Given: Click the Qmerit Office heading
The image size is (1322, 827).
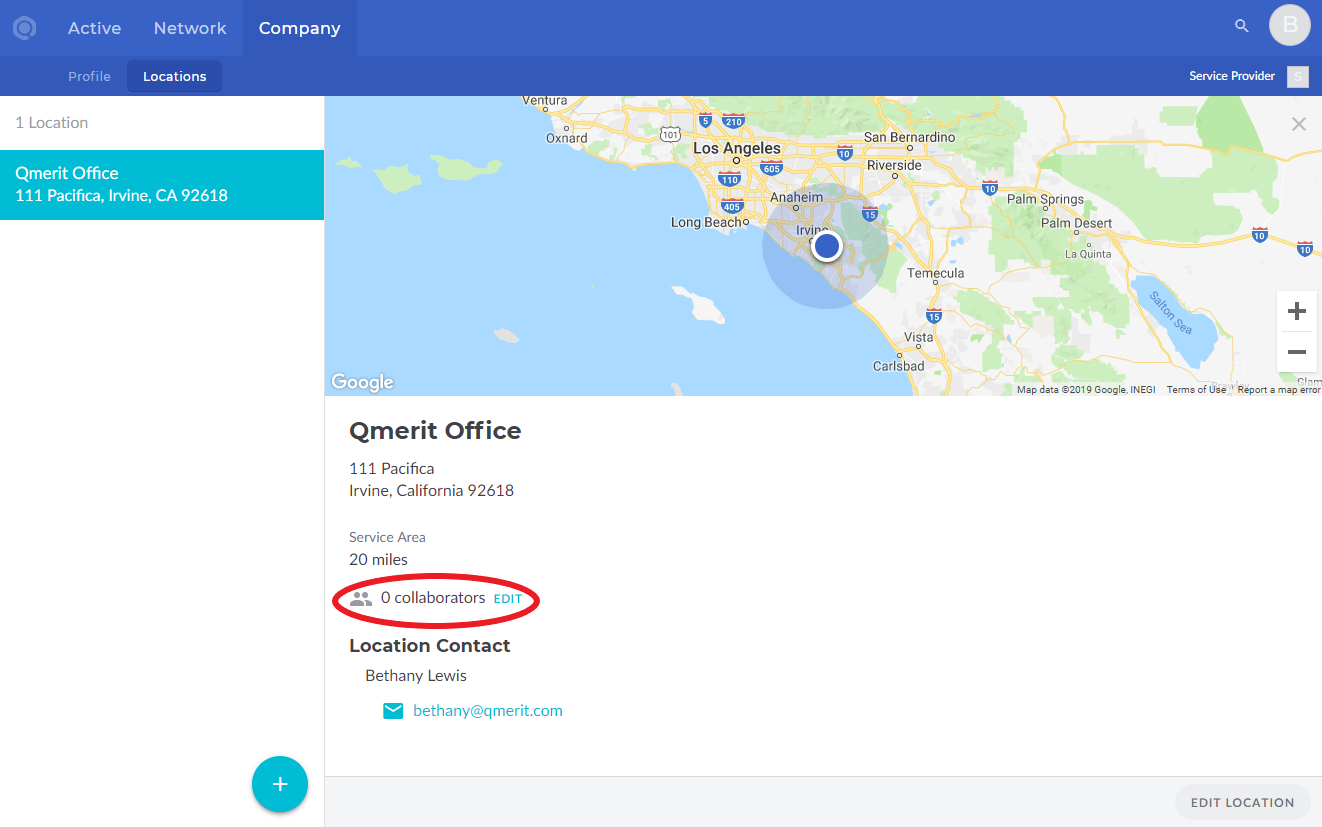Looking at the screenshot, I should (x=435, y=431).
